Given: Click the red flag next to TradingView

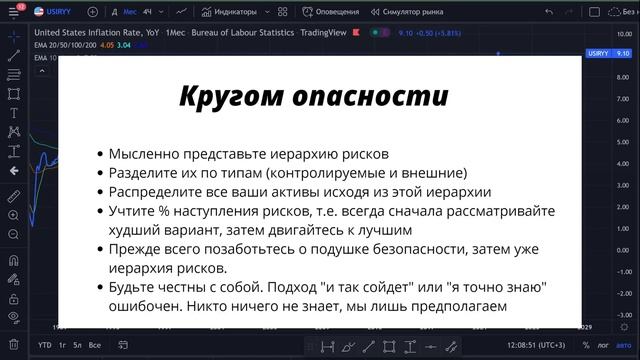Looking at the screenshot, I should click(x=356, y=32).
